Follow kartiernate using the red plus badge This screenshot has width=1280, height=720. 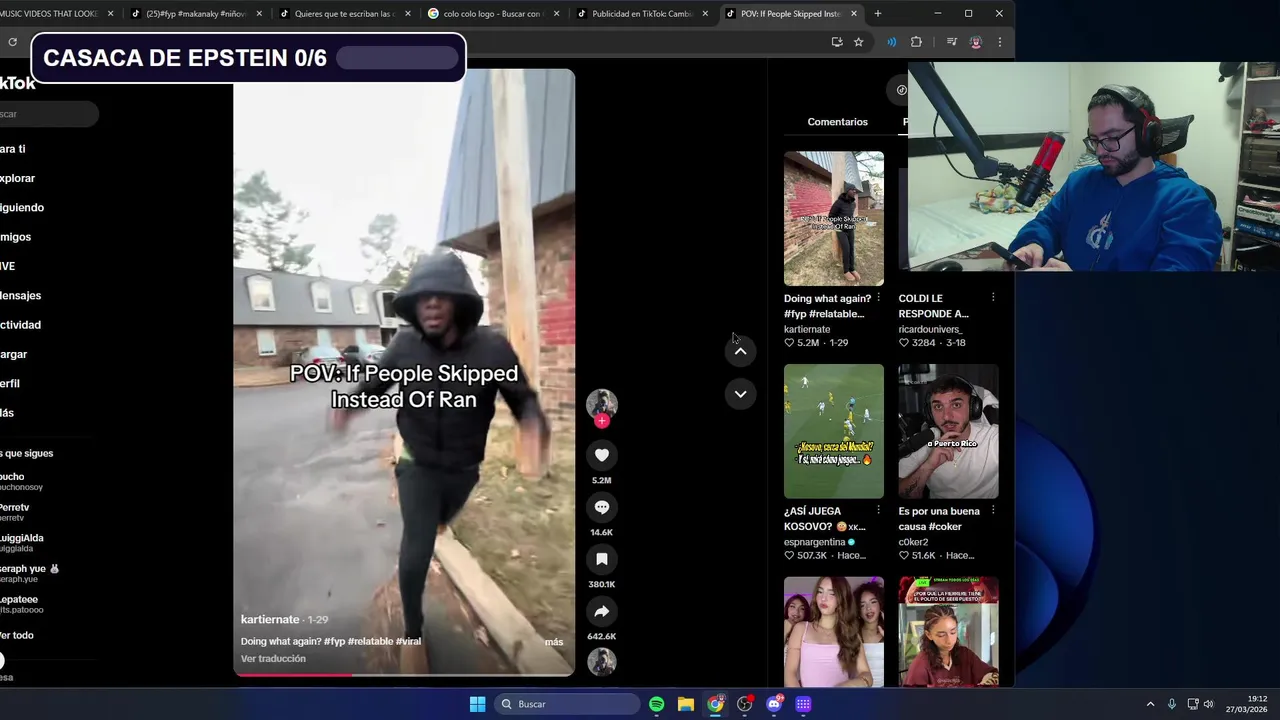tap(601, 422)
